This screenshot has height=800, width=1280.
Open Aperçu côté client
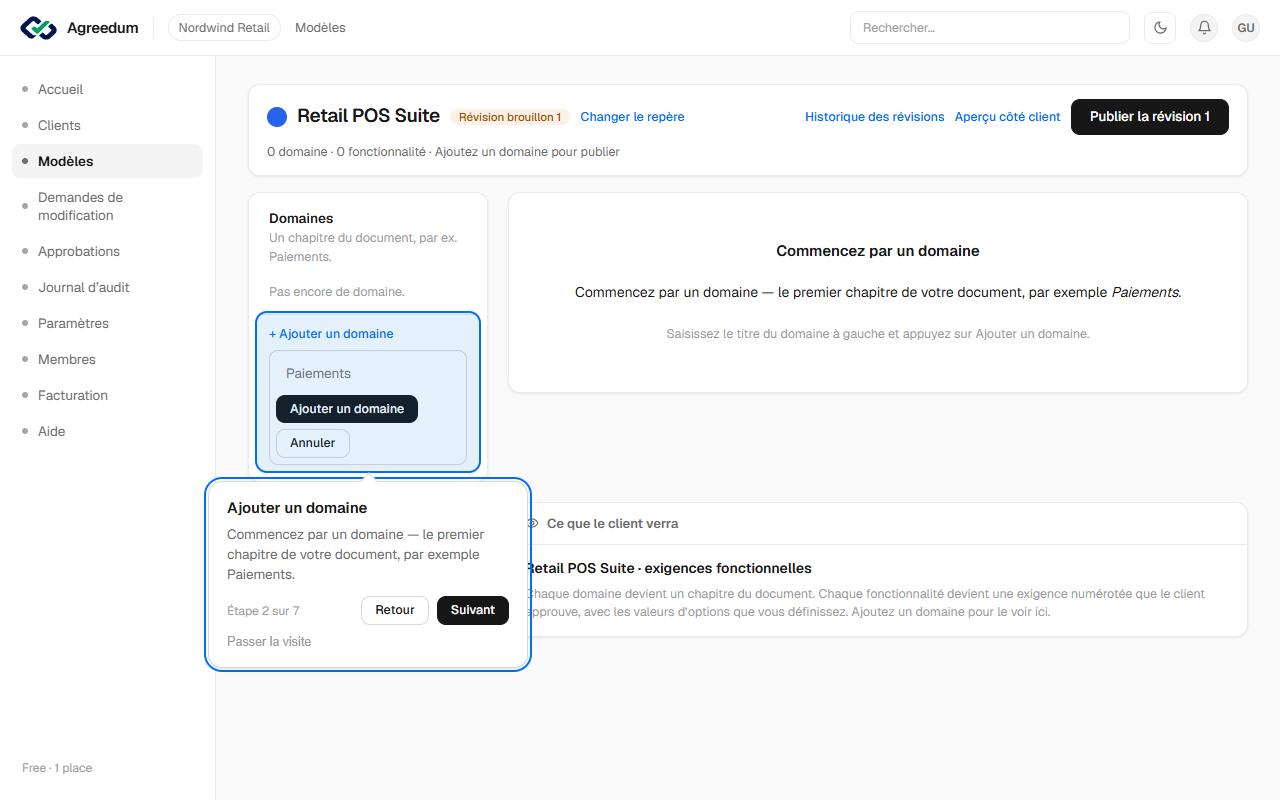click(1008, 117)
